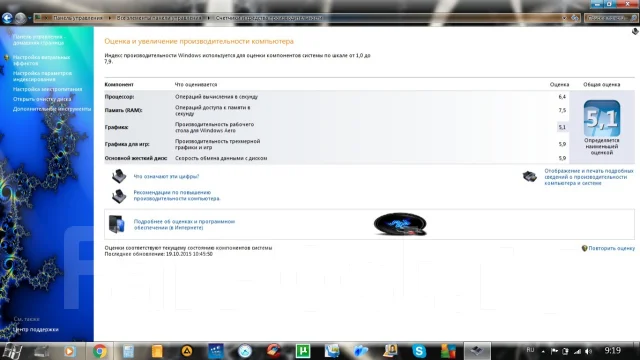Open CCleaner icon in taskbar

point(274,351)
